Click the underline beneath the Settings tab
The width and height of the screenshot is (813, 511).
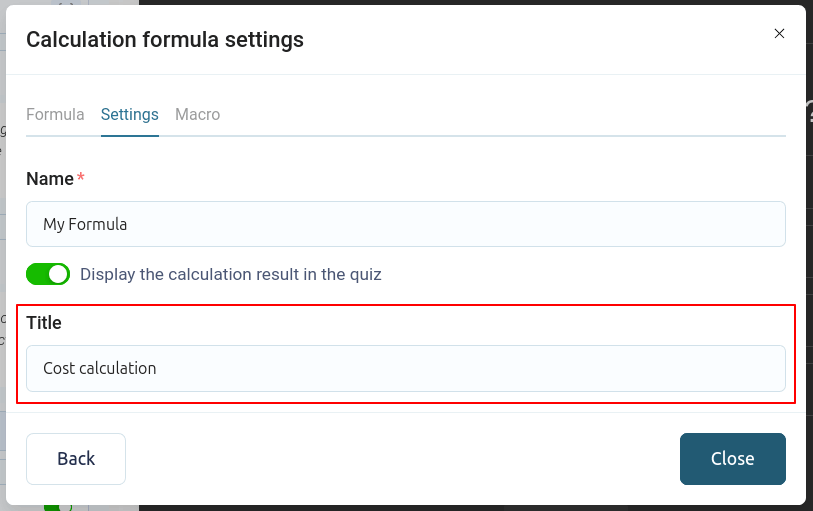(129, 135)
